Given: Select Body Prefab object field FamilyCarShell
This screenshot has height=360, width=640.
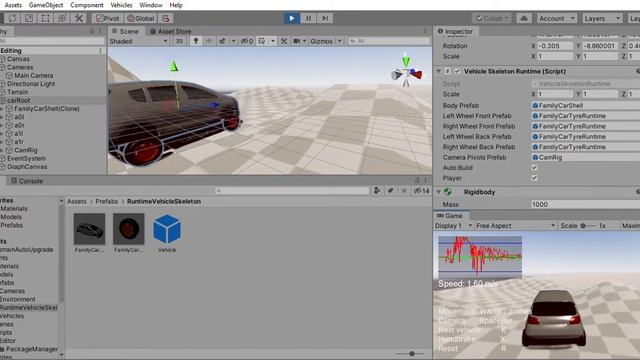Looking at the screenshot, I should click(585, 105).
